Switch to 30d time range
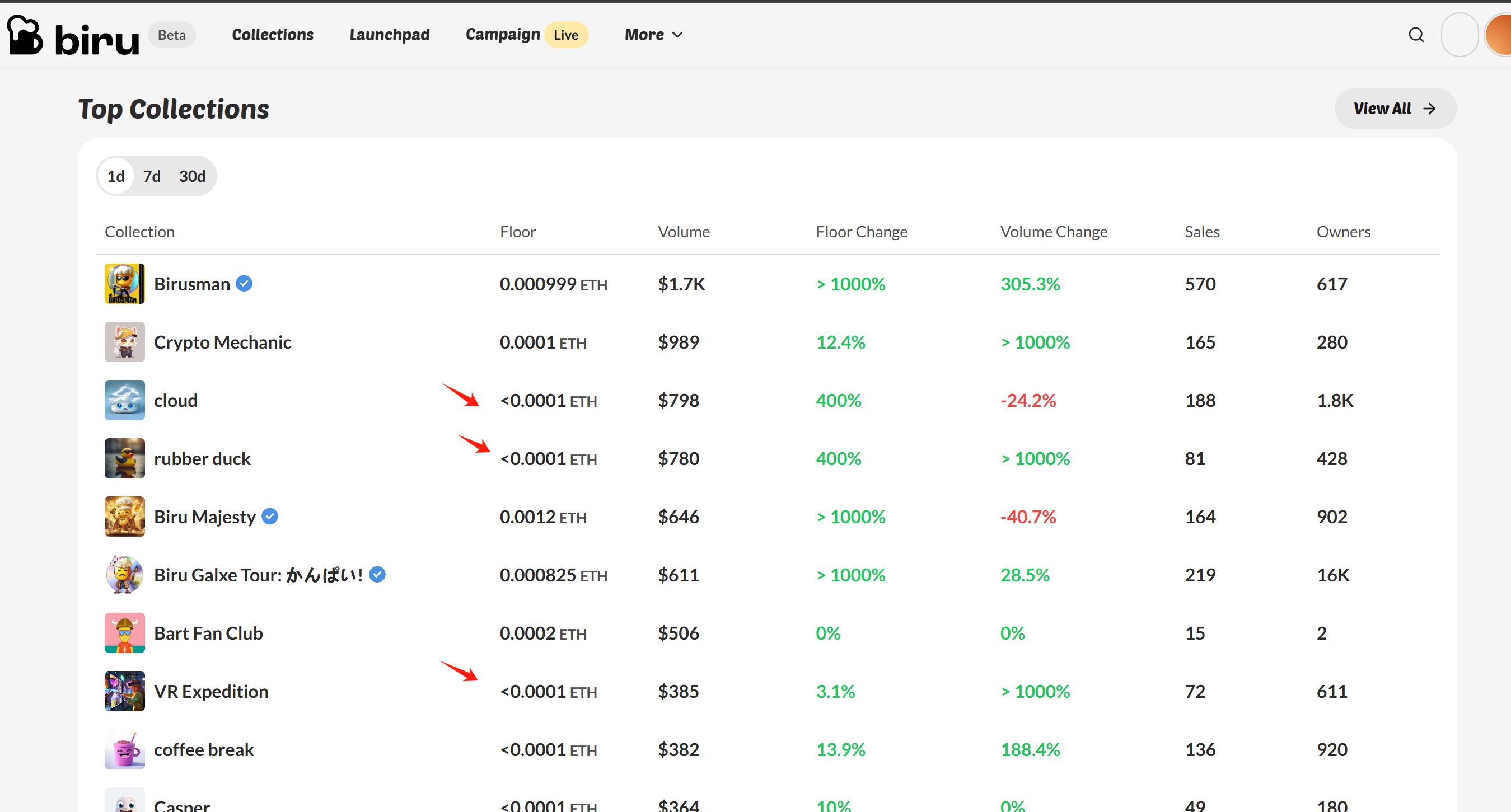1511x812 pixels. click(192, 176)
